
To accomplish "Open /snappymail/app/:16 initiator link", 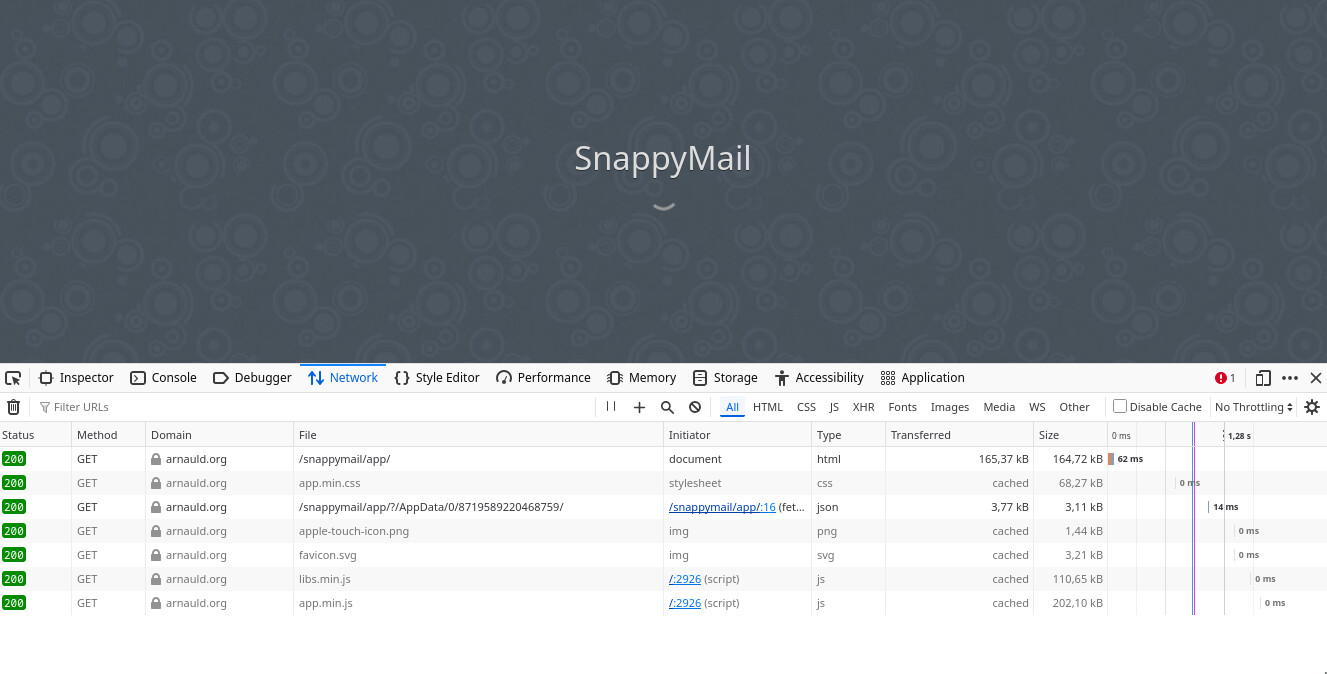I will [x=722, y=507].
